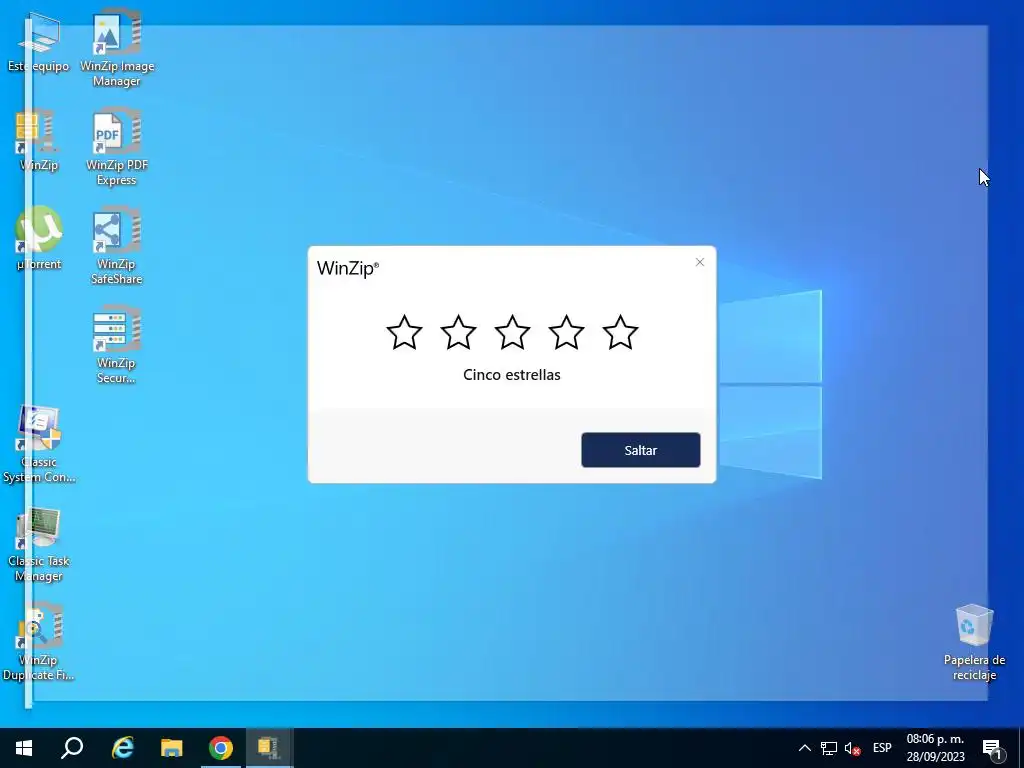
Task: Open ESP input language selector
Action: coord(882,748)
